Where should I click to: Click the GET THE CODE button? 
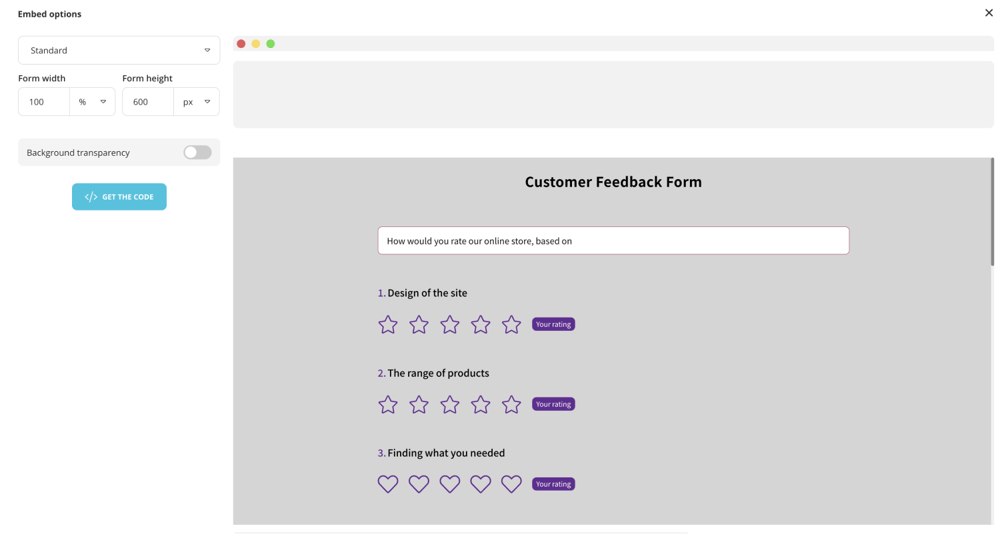(x=119, y=197)
